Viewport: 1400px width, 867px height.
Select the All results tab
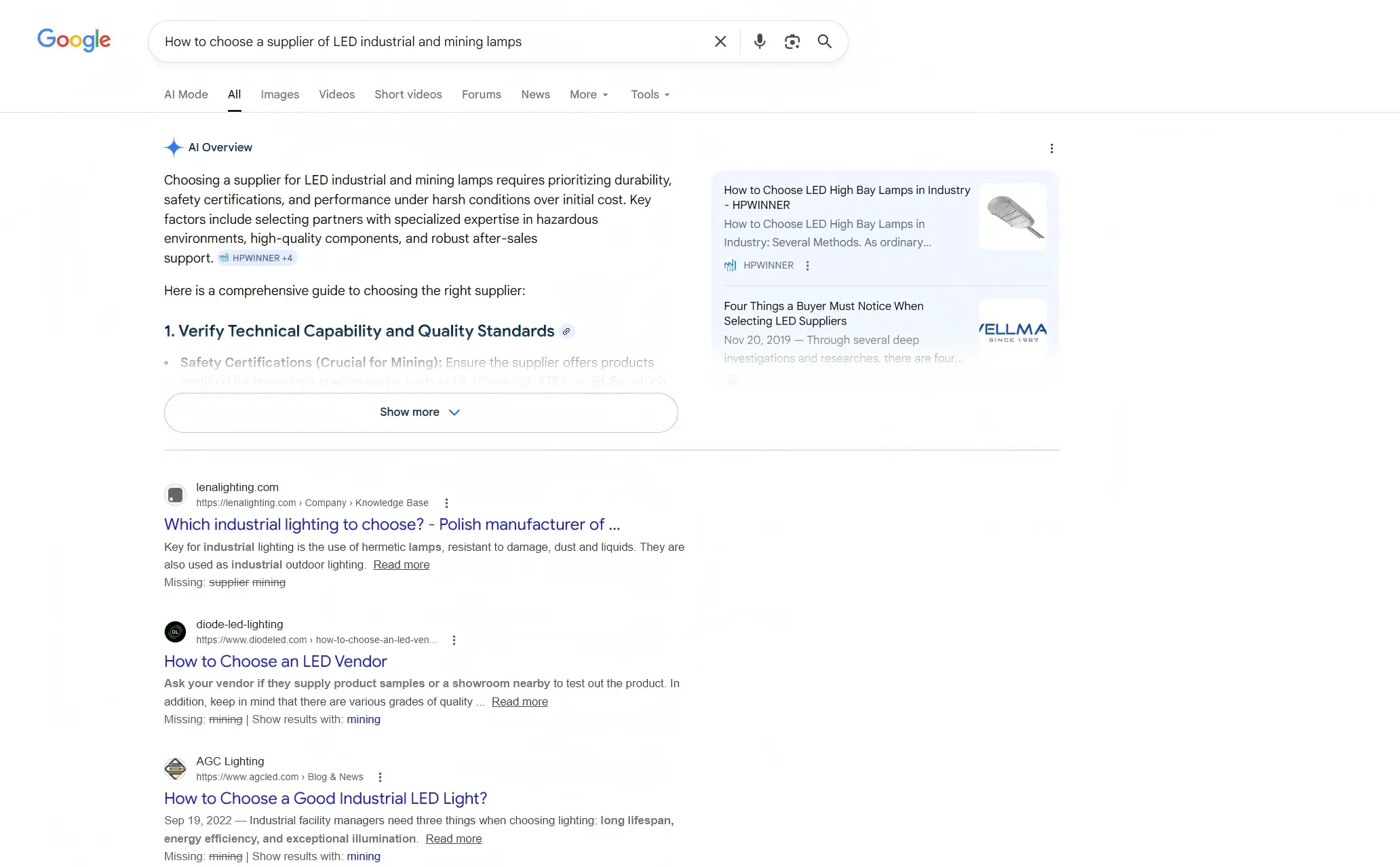point(234,94)
